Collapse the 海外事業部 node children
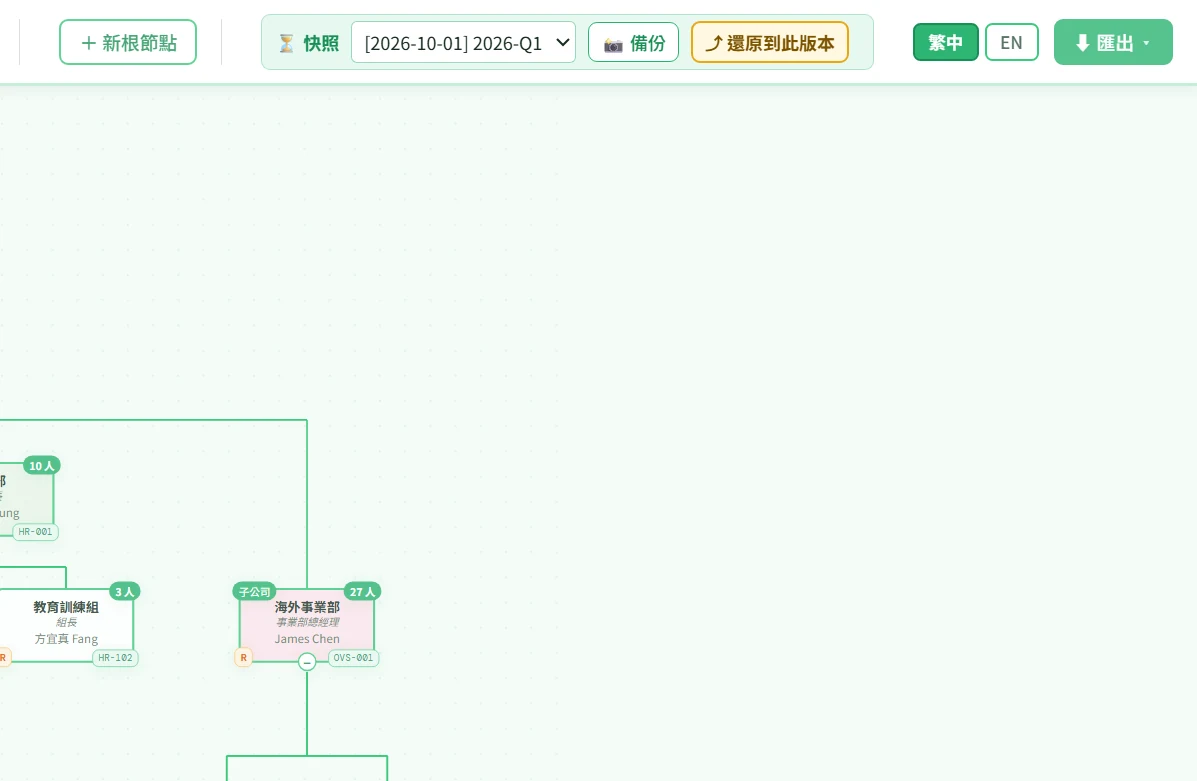Screen dimensions: 1197x781 pyautogui.click(x=307, y=662)
